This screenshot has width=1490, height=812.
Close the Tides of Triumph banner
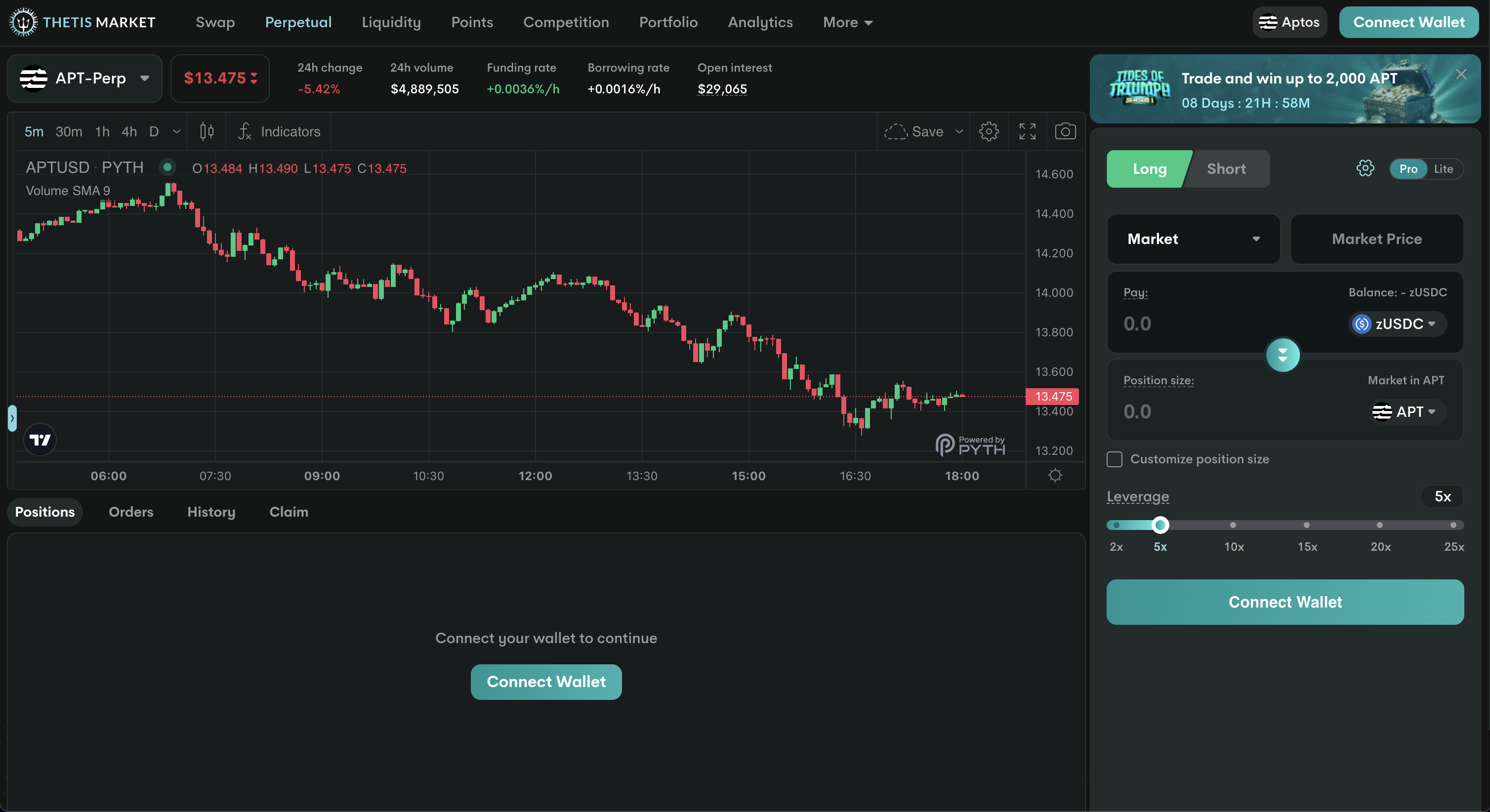[1461, 75]
